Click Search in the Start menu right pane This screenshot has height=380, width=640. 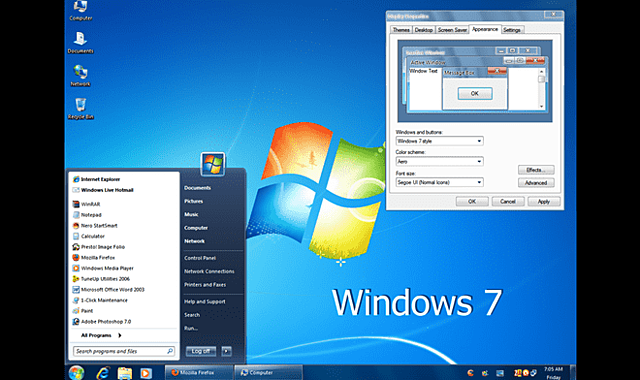click(x=192, y=315)
